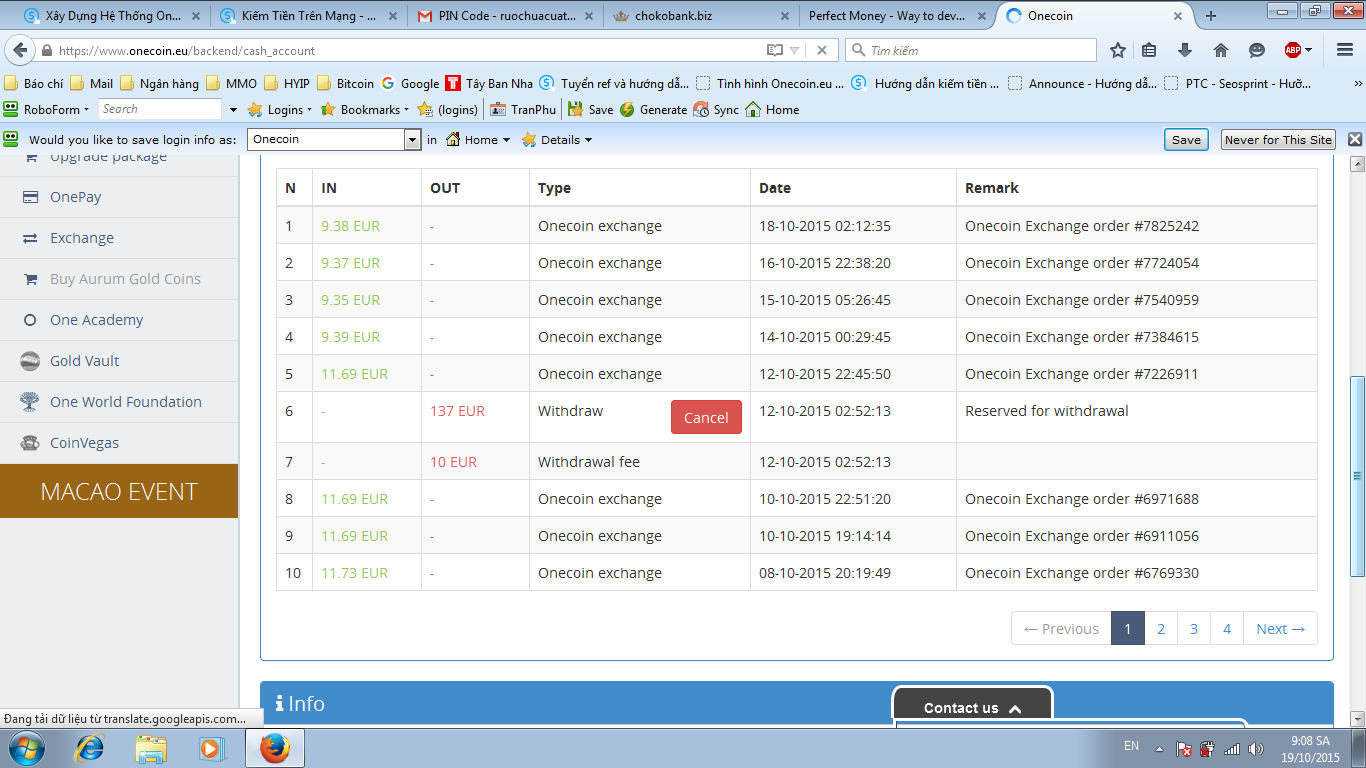Open Gold Vault in the sidebar
This screenshot has height=768, width=1366.
(x=85, y=361)
